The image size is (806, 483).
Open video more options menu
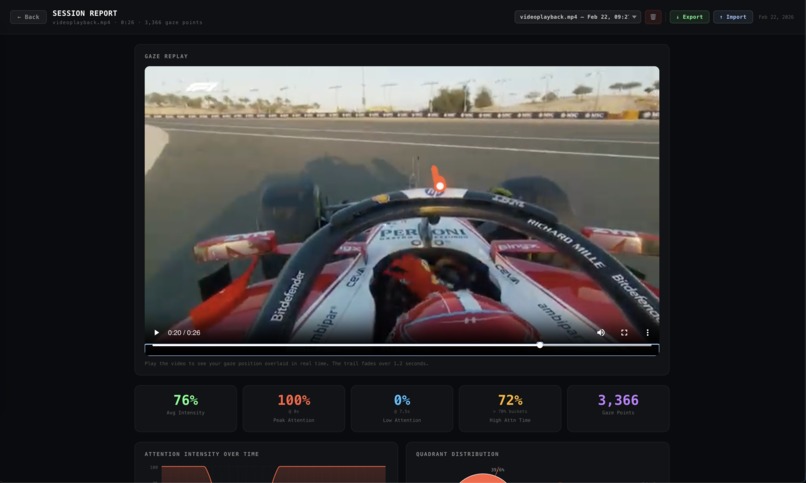647,332
